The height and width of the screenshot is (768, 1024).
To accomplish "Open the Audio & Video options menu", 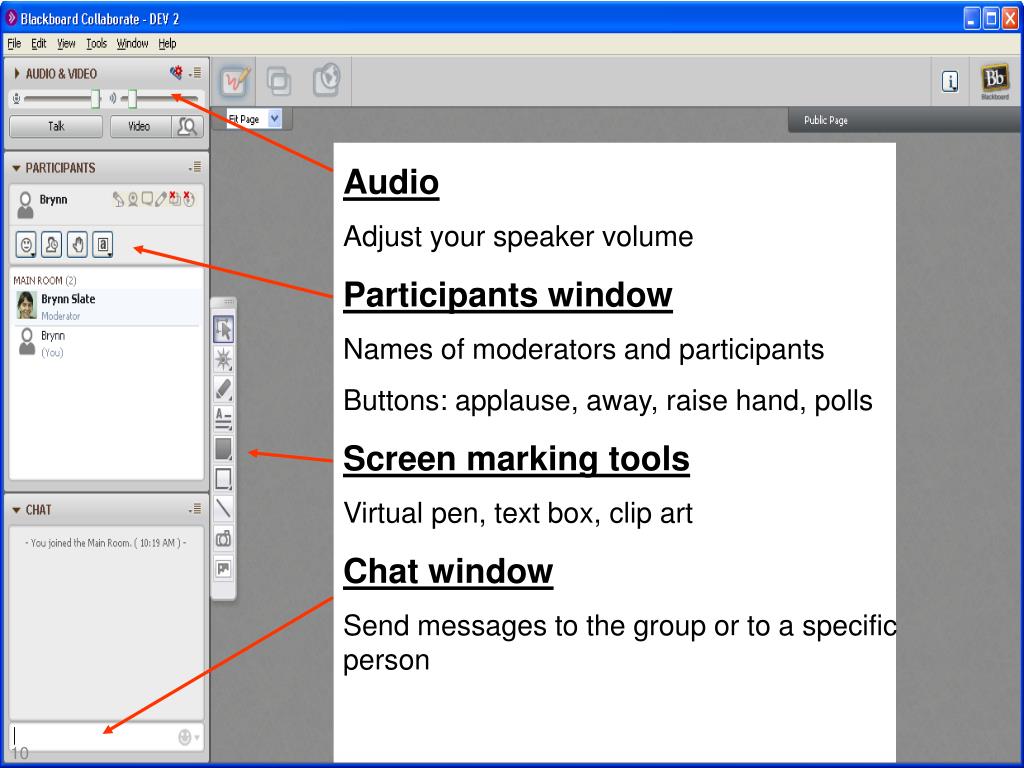I will tap(195, 72).
